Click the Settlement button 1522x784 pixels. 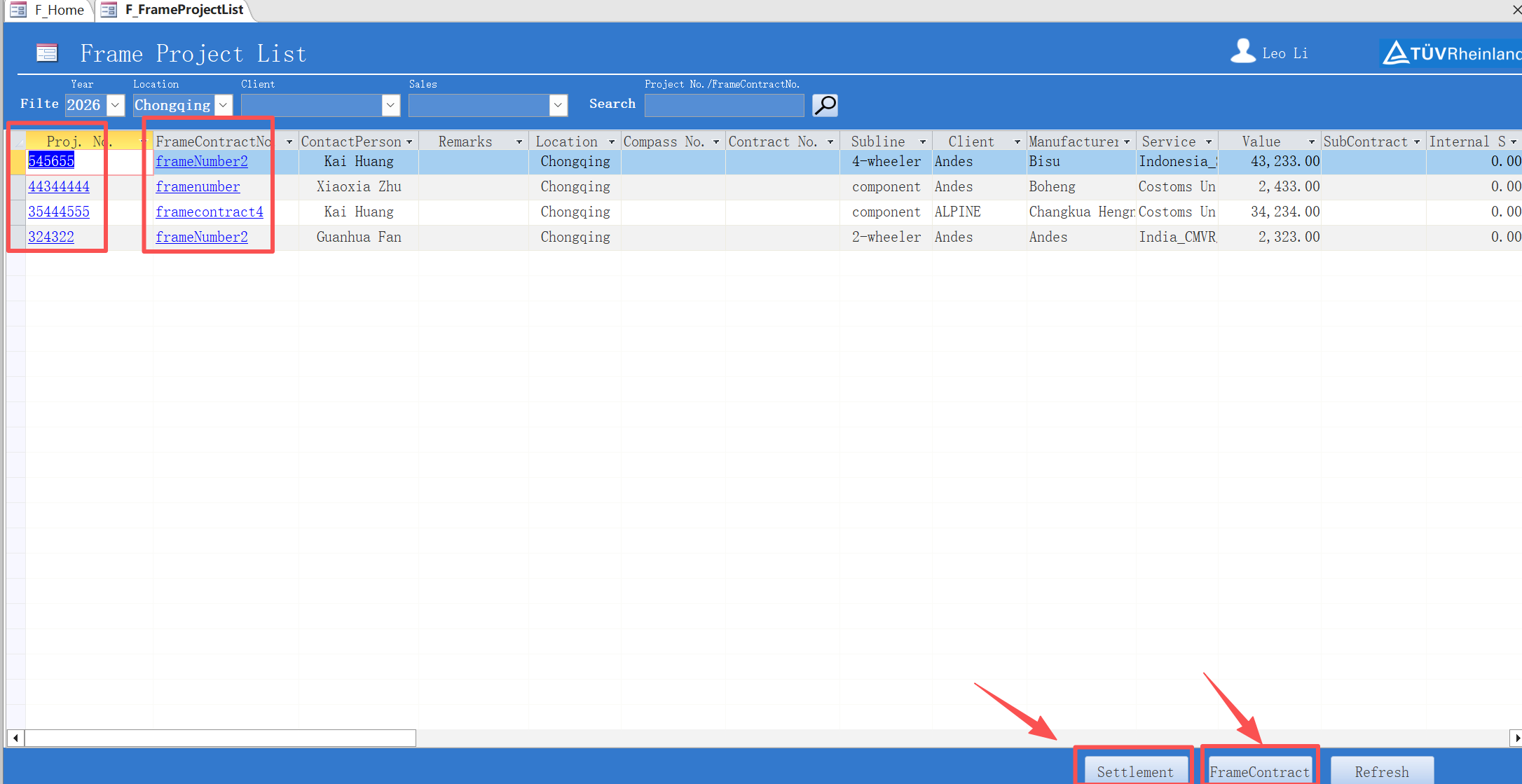click(1134, 771)
